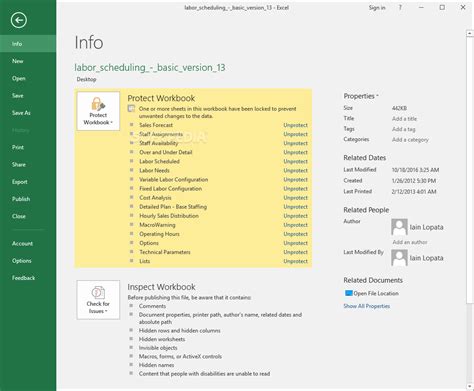Viewport: 474px width, 391px height.
Task: Click the vertical scrollbar down arrow
Action: click(x=470, y=387)
